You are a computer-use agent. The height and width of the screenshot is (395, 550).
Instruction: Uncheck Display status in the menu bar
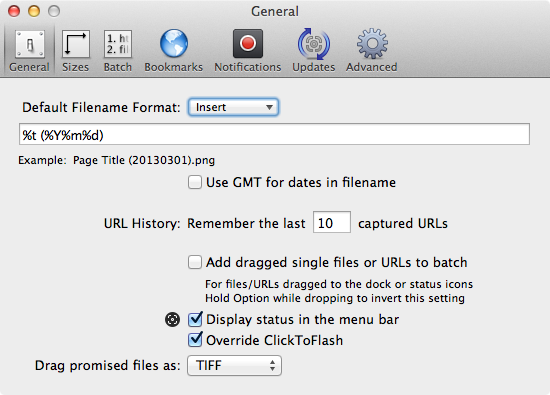click(x=195, y=319)
